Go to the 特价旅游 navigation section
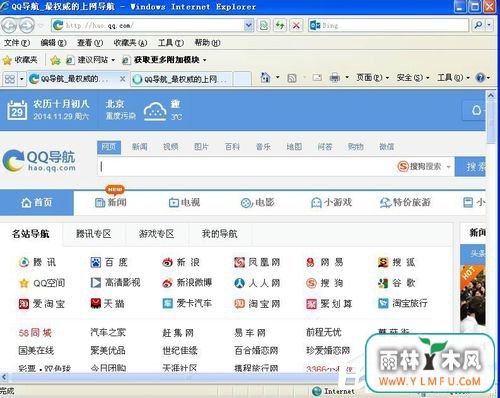 [405, 202]
